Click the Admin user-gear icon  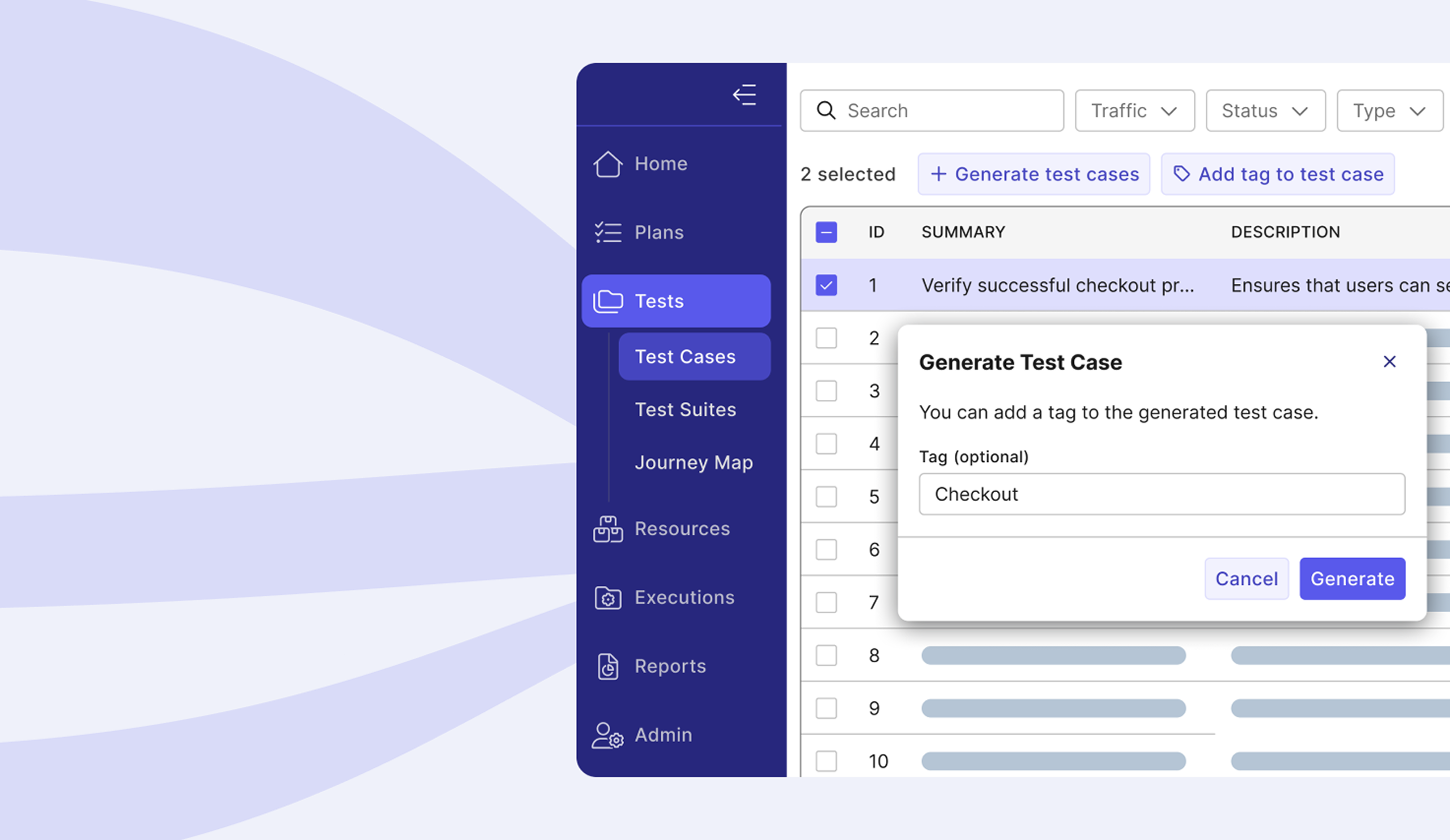tap(607, 735)
